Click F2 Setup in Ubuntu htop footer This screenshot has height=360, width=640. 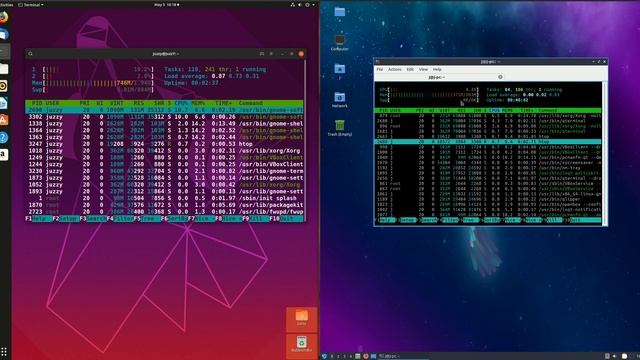click(x=66, y=219)
